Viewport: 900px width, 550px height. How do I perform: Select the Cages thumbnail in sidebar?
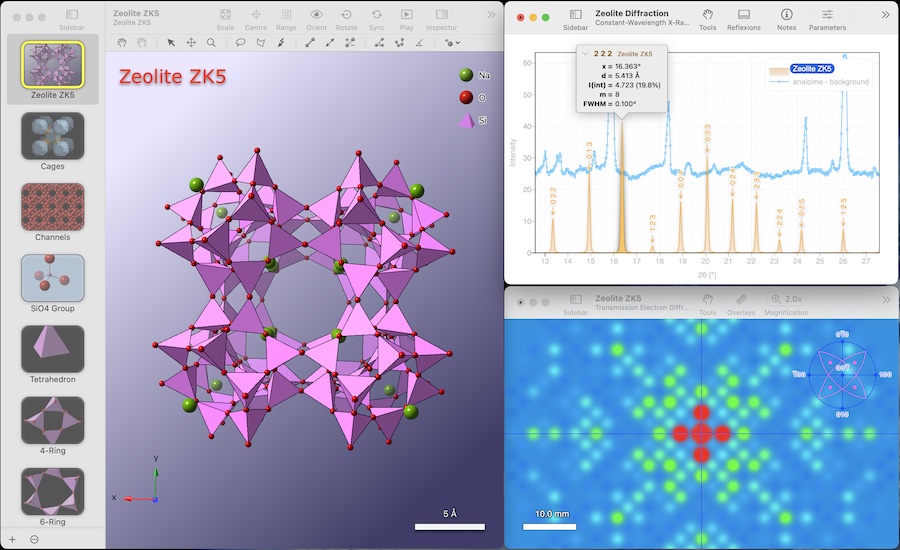(52, 136)
